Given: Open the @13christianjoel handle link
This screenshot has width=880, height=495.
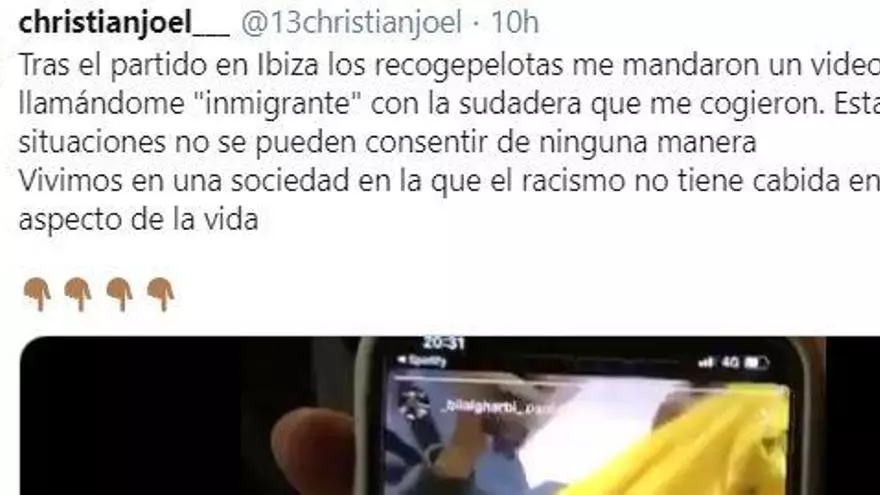Looking at the screenshot, I should coord(351,23).
